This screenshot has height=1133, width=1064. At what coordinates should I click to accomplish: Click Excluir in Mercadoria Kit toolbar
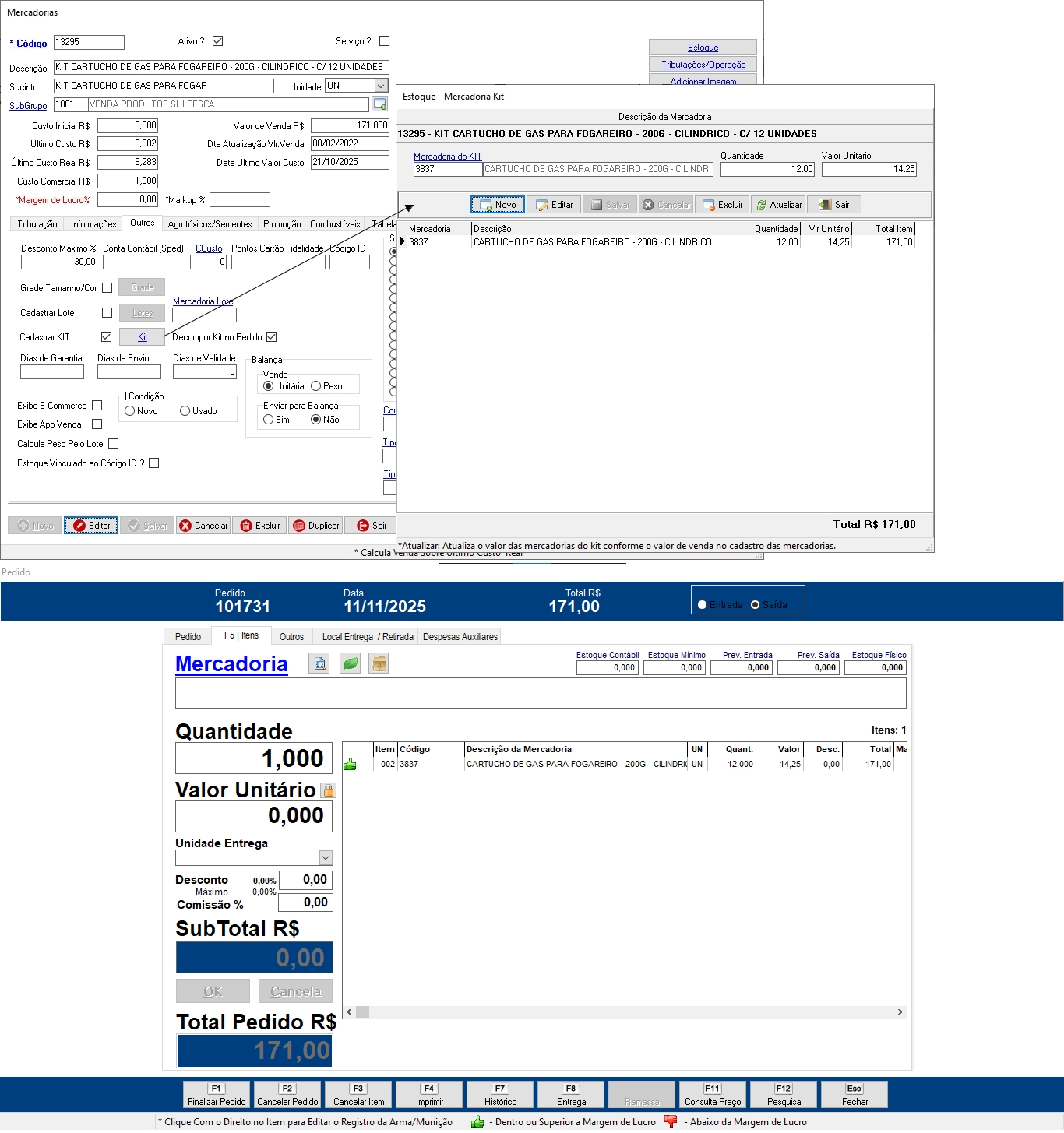(722, 205)
